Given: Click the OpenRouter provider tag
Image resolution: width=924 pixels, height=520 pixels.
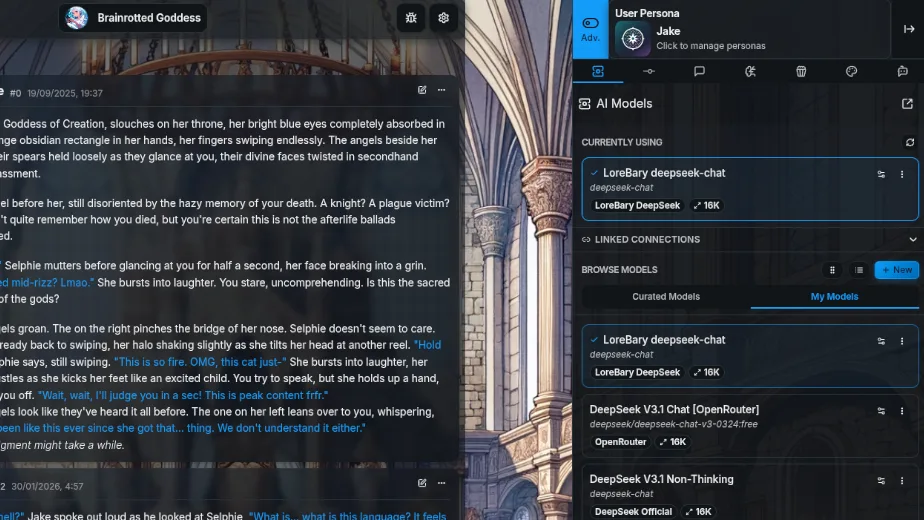Looking at the screenshot, I should tap(620, 442).
